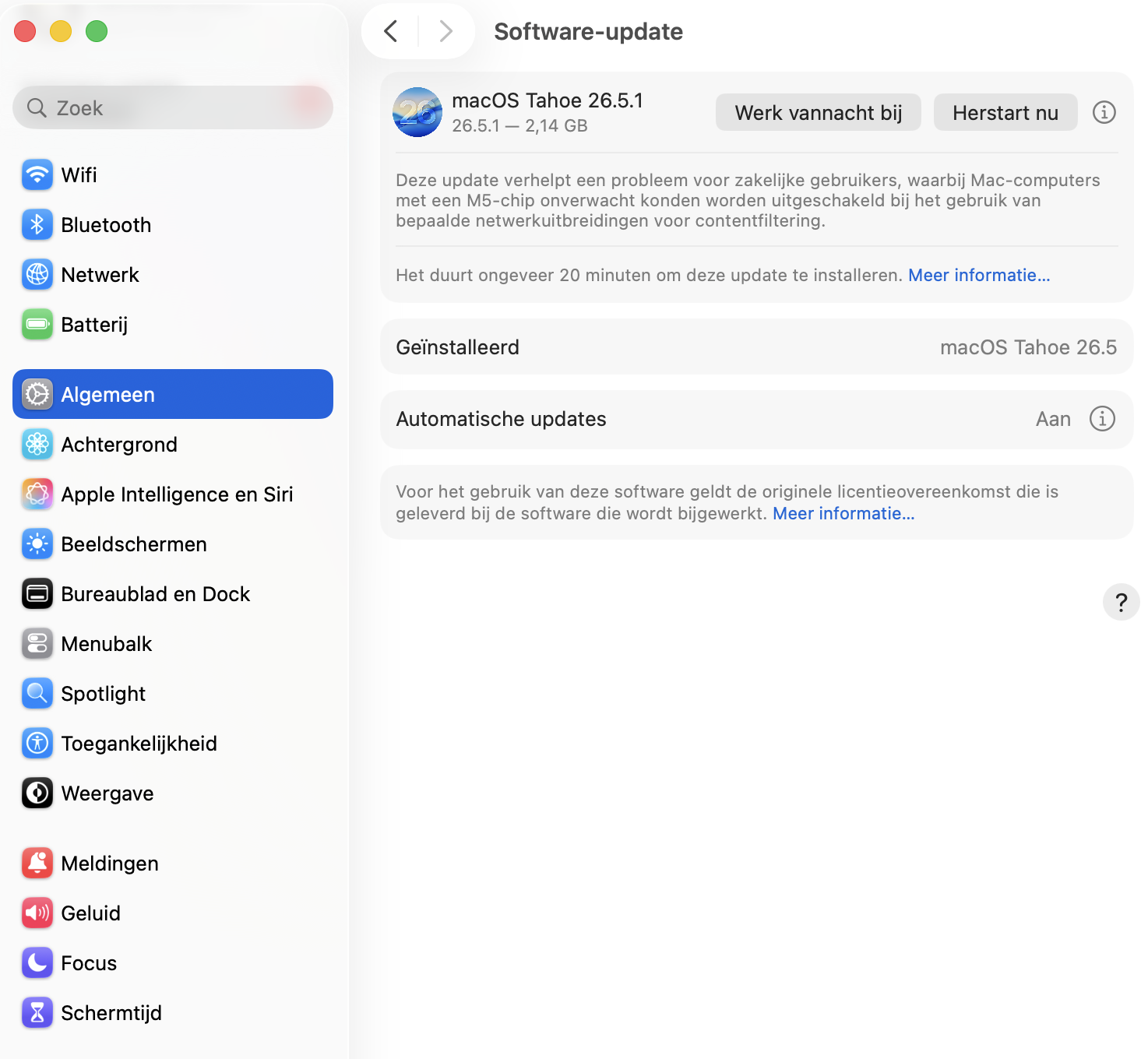The width and height of the screenshot is (1148, 1059).
Task: Click the macOS Tahoe 26 update icon
Action: tap(417, 112)
